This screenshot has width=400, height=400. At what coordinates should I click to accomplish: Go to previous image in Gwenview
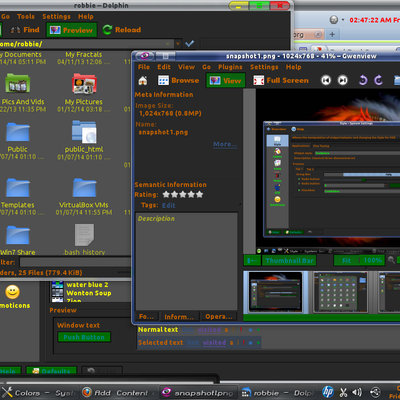click(x=326, y=80)
